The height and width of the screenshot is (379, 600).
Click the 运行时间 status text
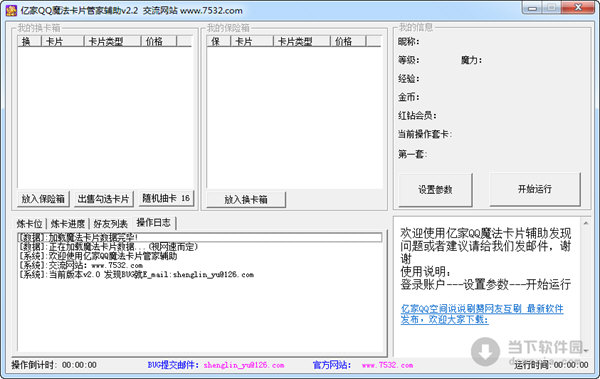click(x=551, y=365)
